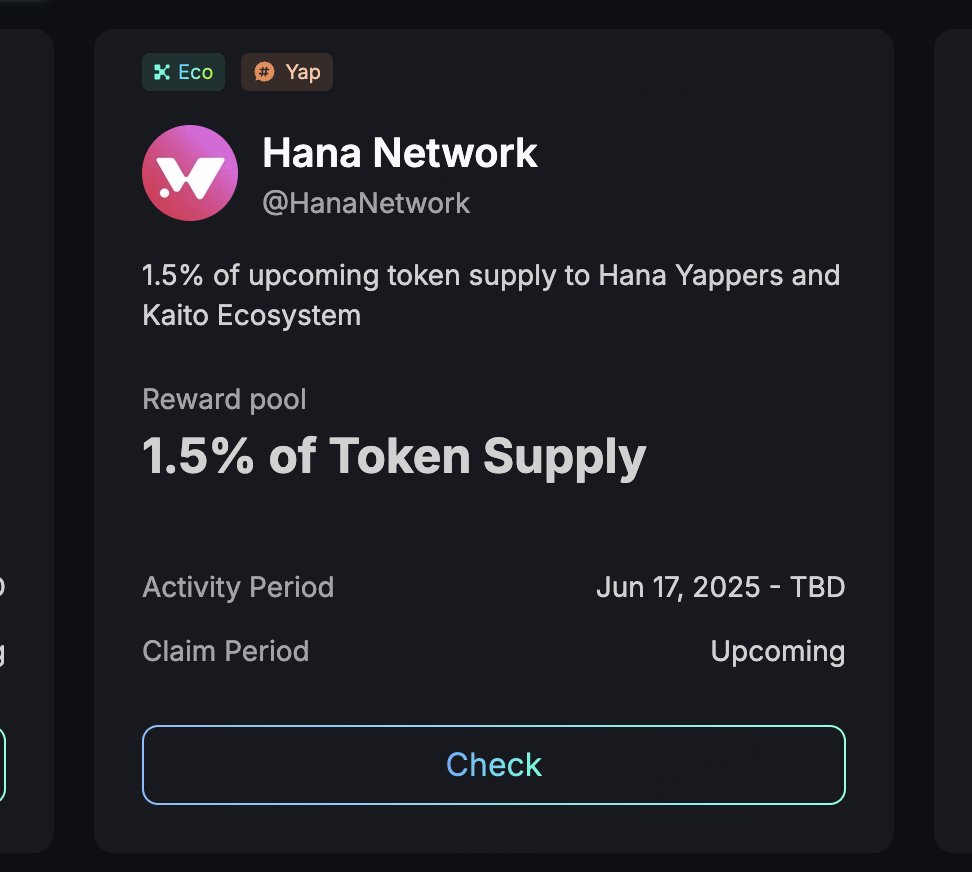Click the previous card's button edge at left
Viewport: 972px width, 872px height.
coord(2,765)
